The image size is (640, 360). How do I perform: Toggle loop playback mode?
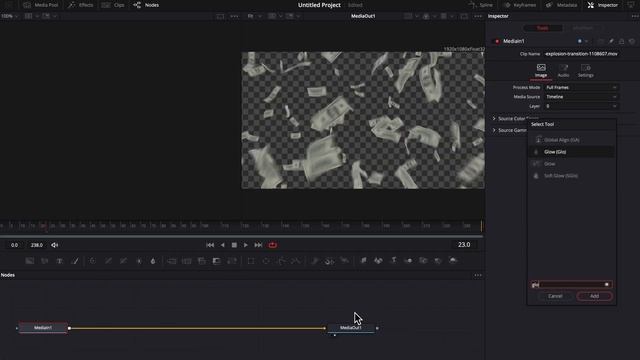point(273,245)
